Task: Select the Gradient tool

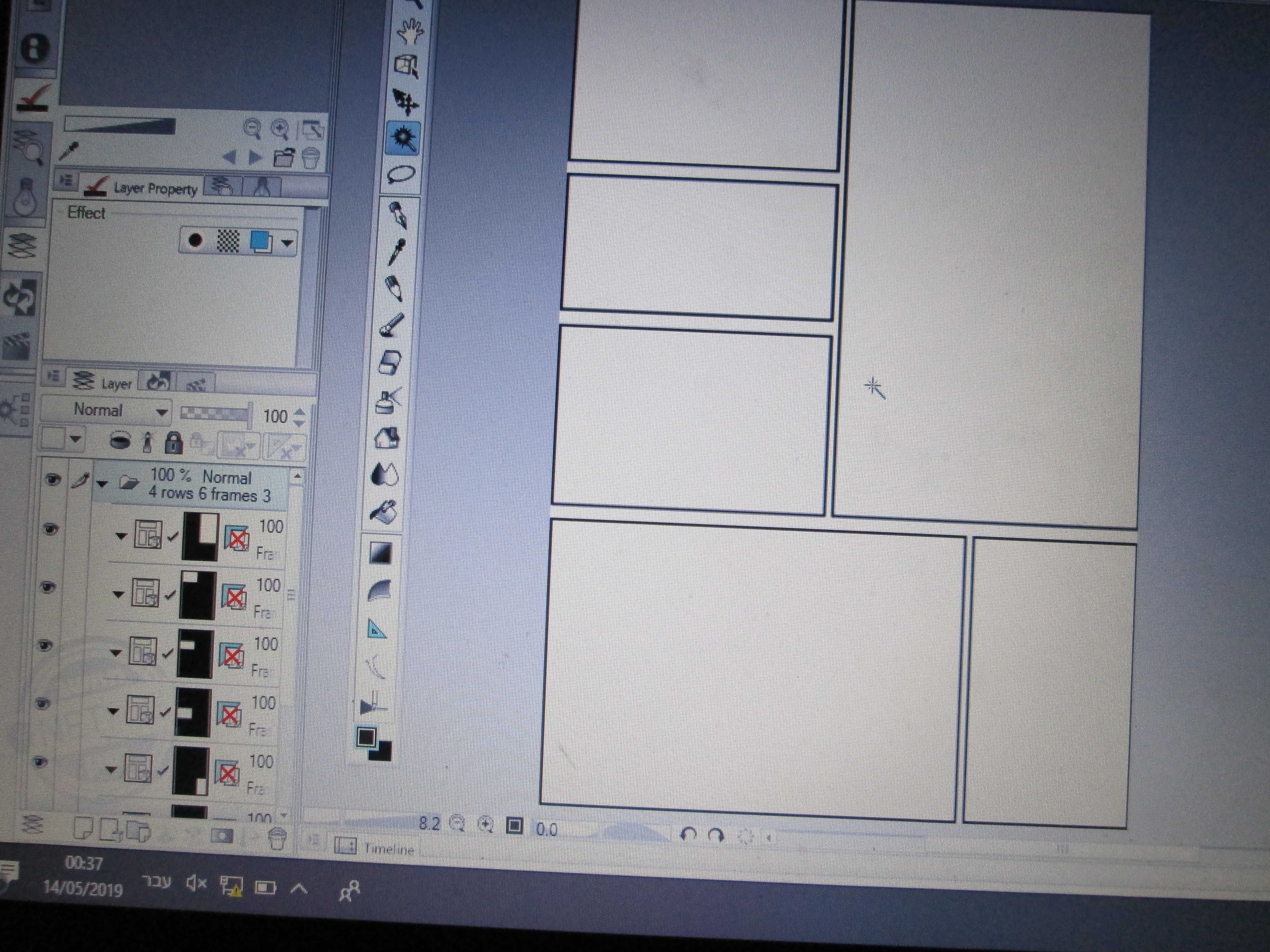Action: 381,553
